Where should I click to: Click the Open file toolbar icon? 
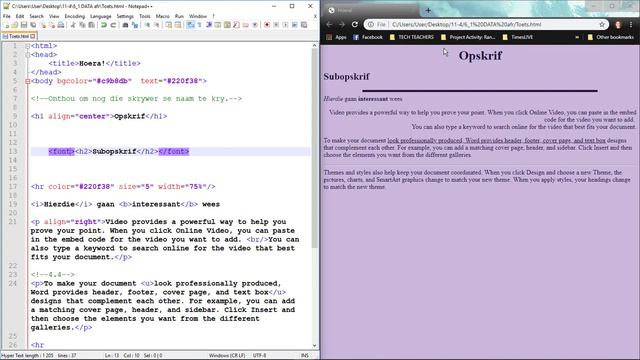click(15, 25)
